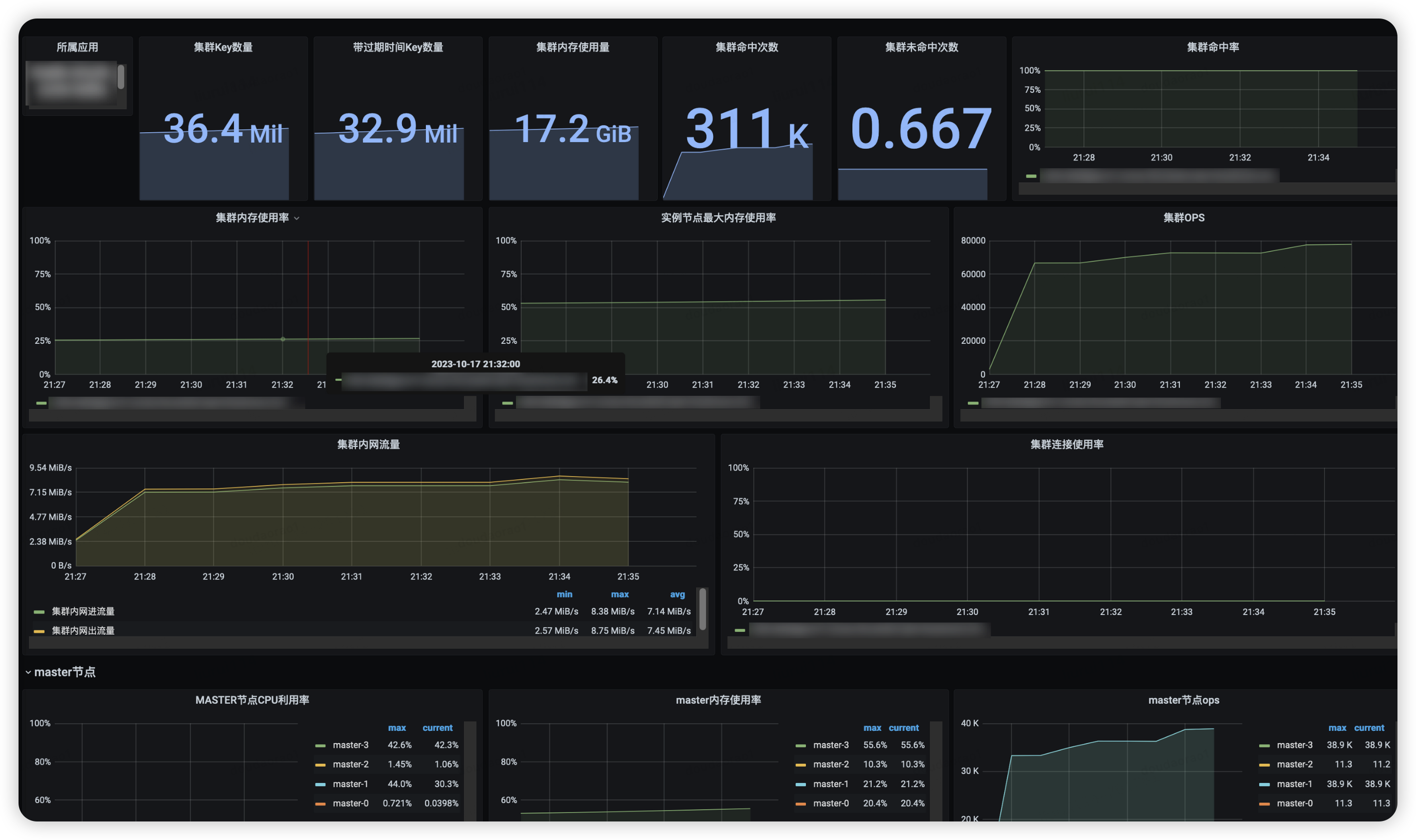This screenshot has width=1416, height=840.
Task: Sort MASTER节点CPU利用率 legend by max
Action: pos(396,728)
